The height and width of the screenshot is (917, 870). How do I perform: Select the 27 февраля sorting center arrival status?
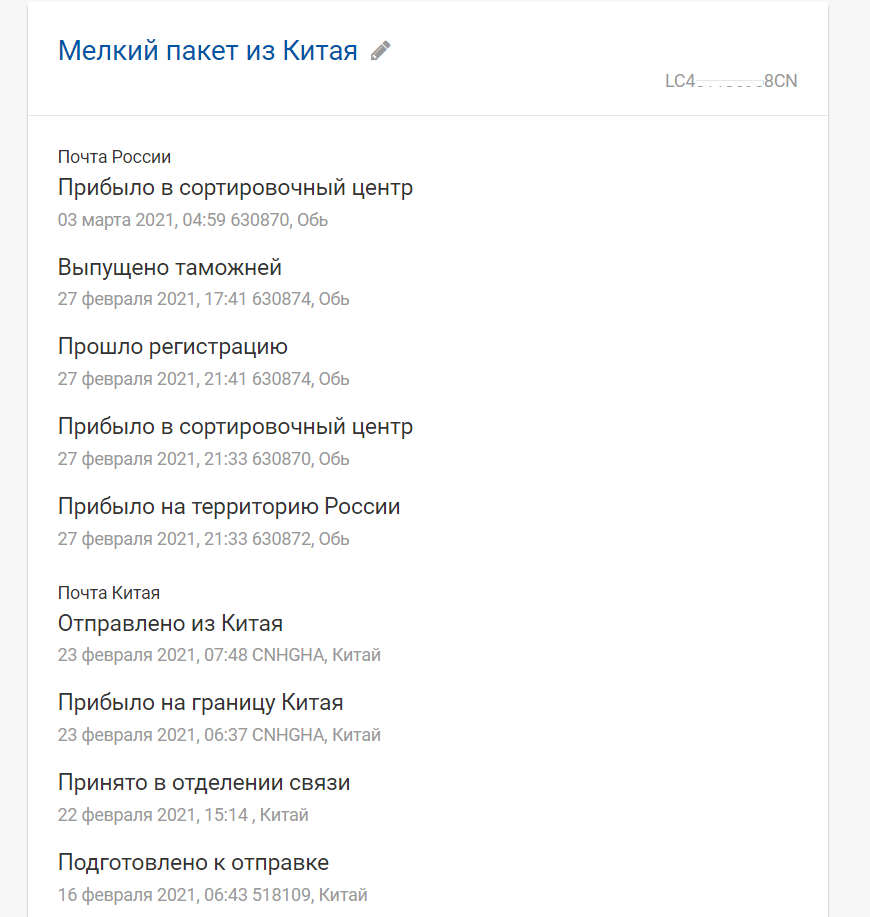235,427
